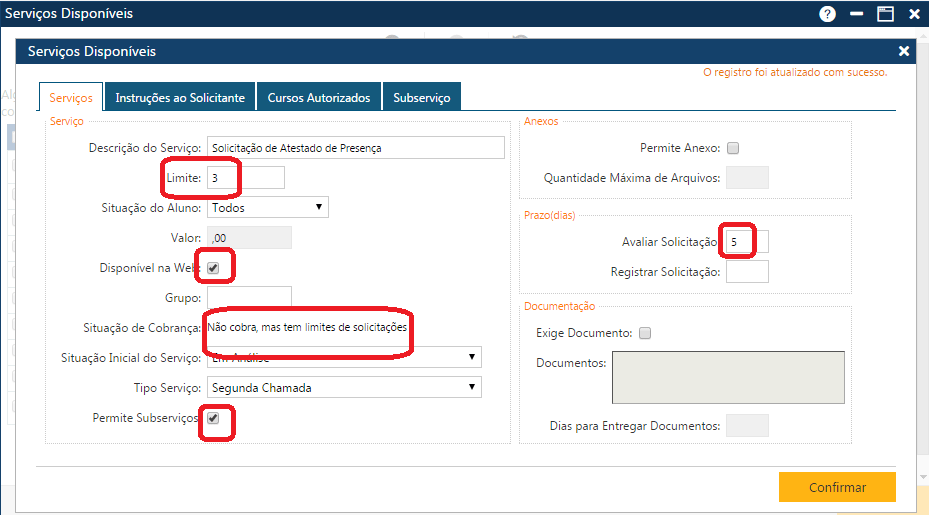Open the Cursos Autorizados tab
This screenshot has height=520, width=932.
coord(319,98)
